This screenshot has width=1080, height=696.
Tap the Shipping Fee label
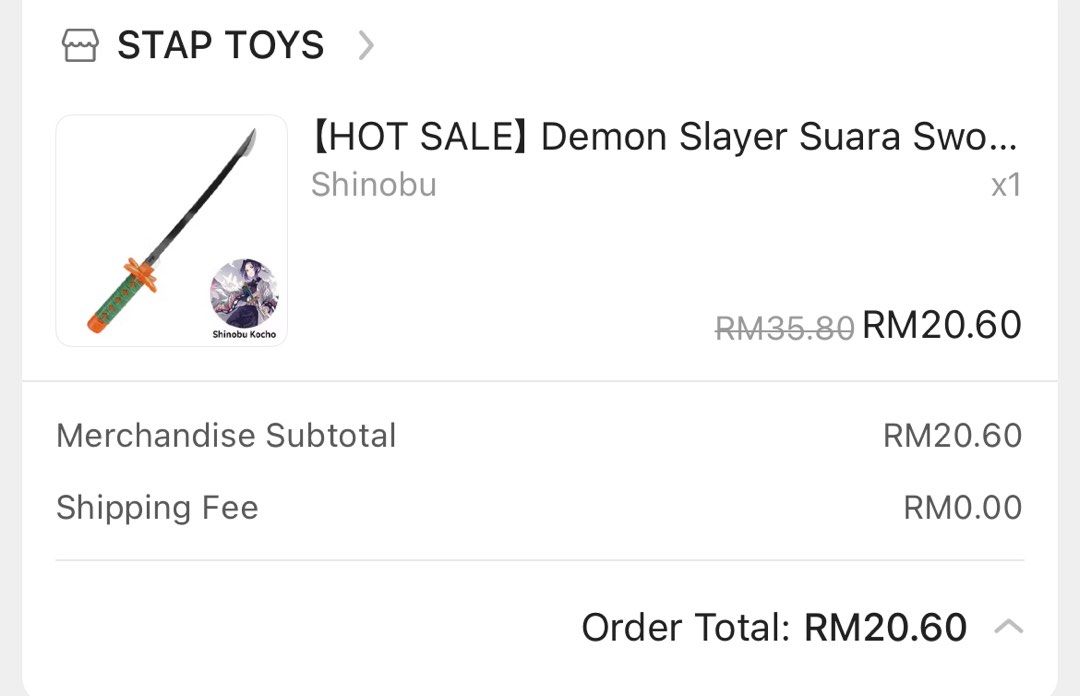(157, 507)
